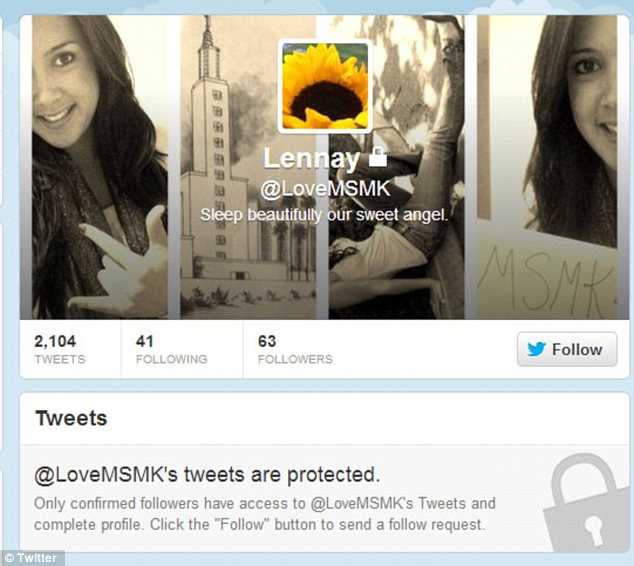634x566 pixels.
Task: Click the Lennay display name
Action: pos(311,158)
